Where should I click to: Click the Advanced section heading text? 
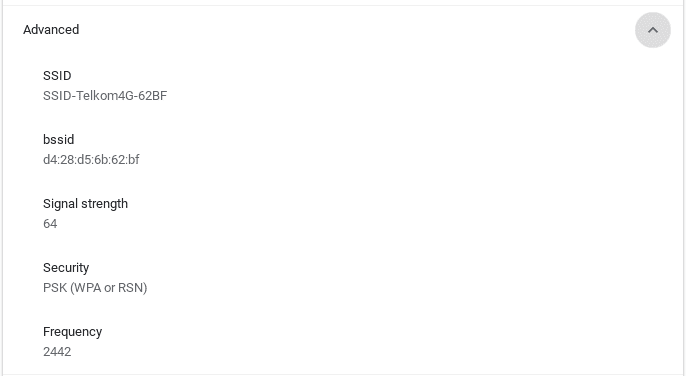tap(51, 30)
